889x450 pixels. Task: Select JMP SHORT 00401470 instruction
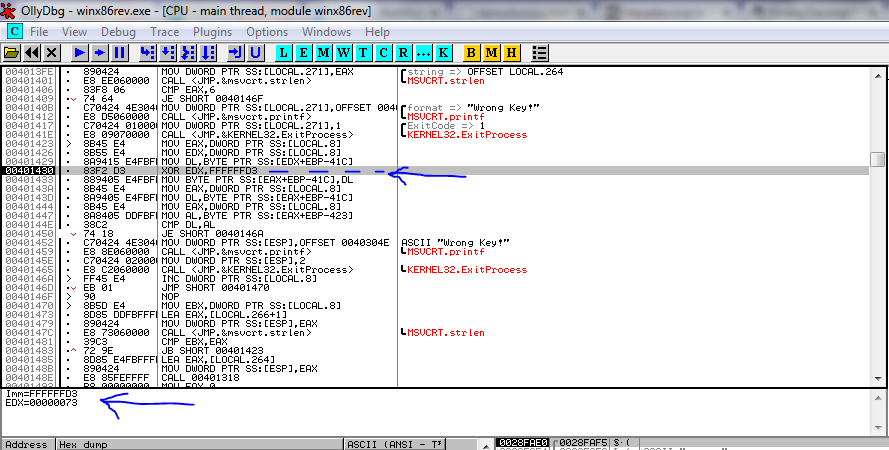[215, 287]
